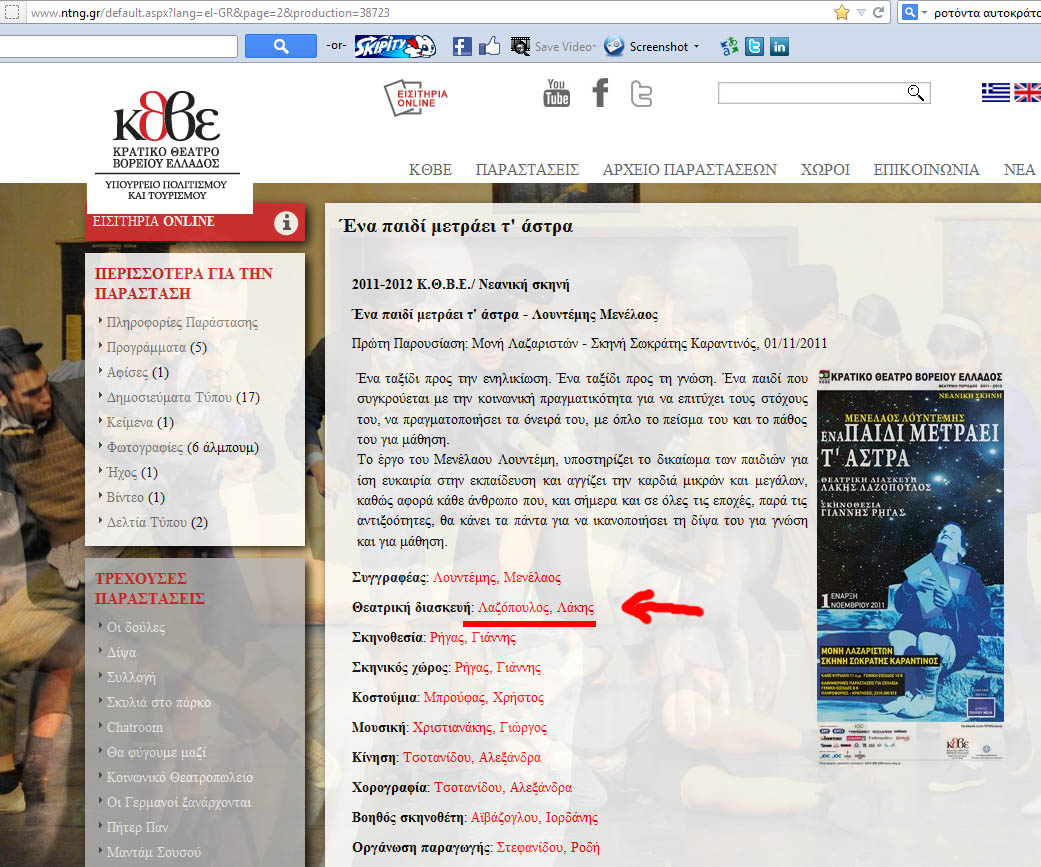
Task: Open Φωτογραφίες (6 άλμπουμ) link
Action: point(183,447)
